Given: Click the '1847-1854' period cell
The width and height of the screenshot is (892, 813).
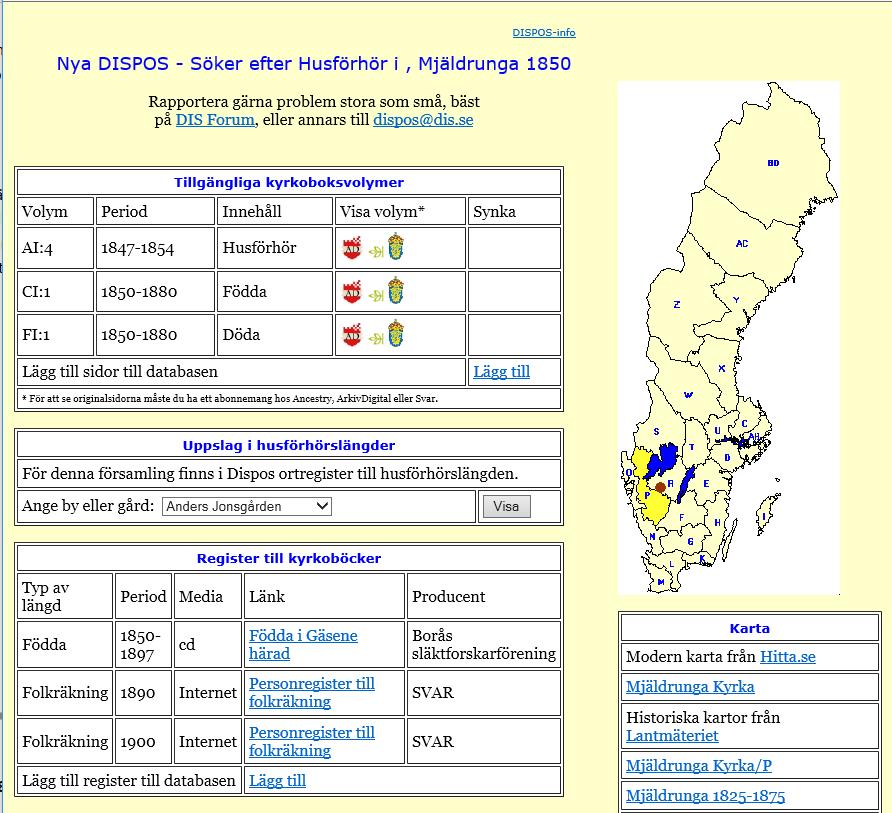Looking at the screenshot, I should [x=155, y=248].
